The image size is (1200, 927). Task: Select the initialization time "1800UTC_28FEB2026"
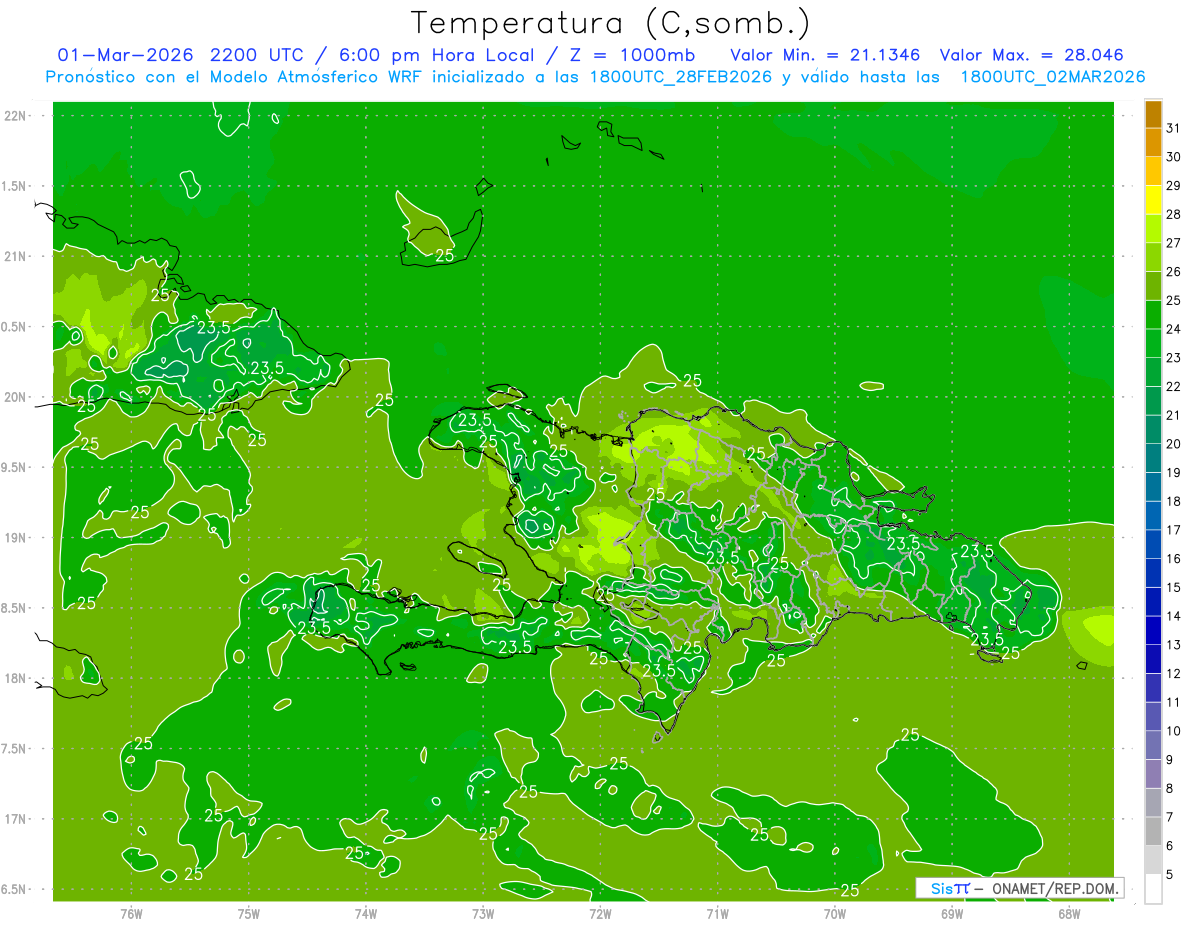pyautogui.click(x=680, y=77)
